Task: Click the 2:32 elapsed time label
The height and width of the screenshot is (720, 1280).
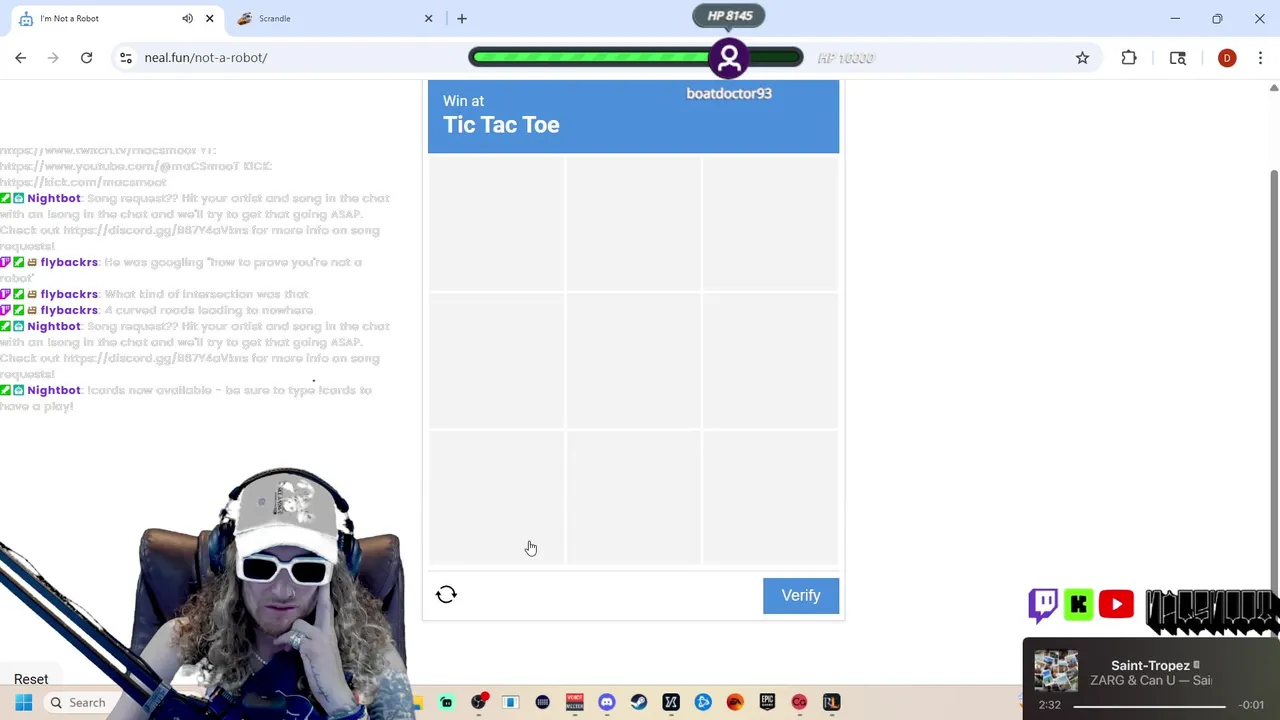Action: 1049,705
